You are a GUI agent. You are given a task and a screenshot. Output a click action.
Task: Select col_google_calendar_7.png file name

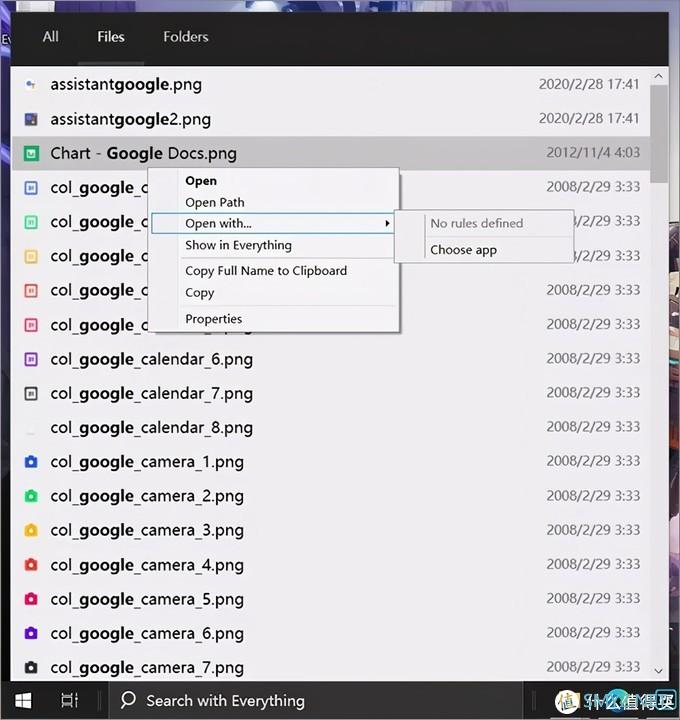tap(152, 394)
